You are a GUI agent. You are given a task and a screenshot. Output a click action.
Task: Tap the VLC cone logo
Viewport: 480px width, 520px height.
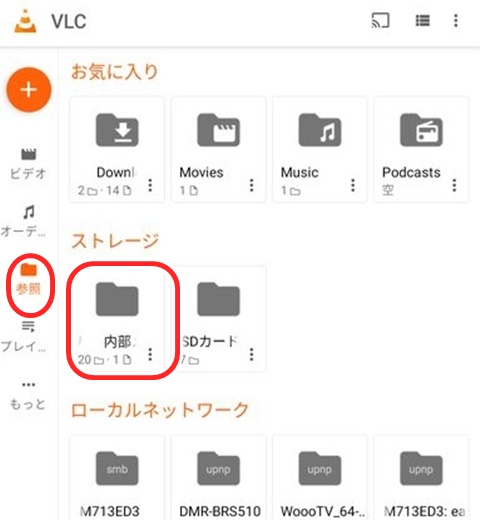pyautogui.click(x=25, y=21)
